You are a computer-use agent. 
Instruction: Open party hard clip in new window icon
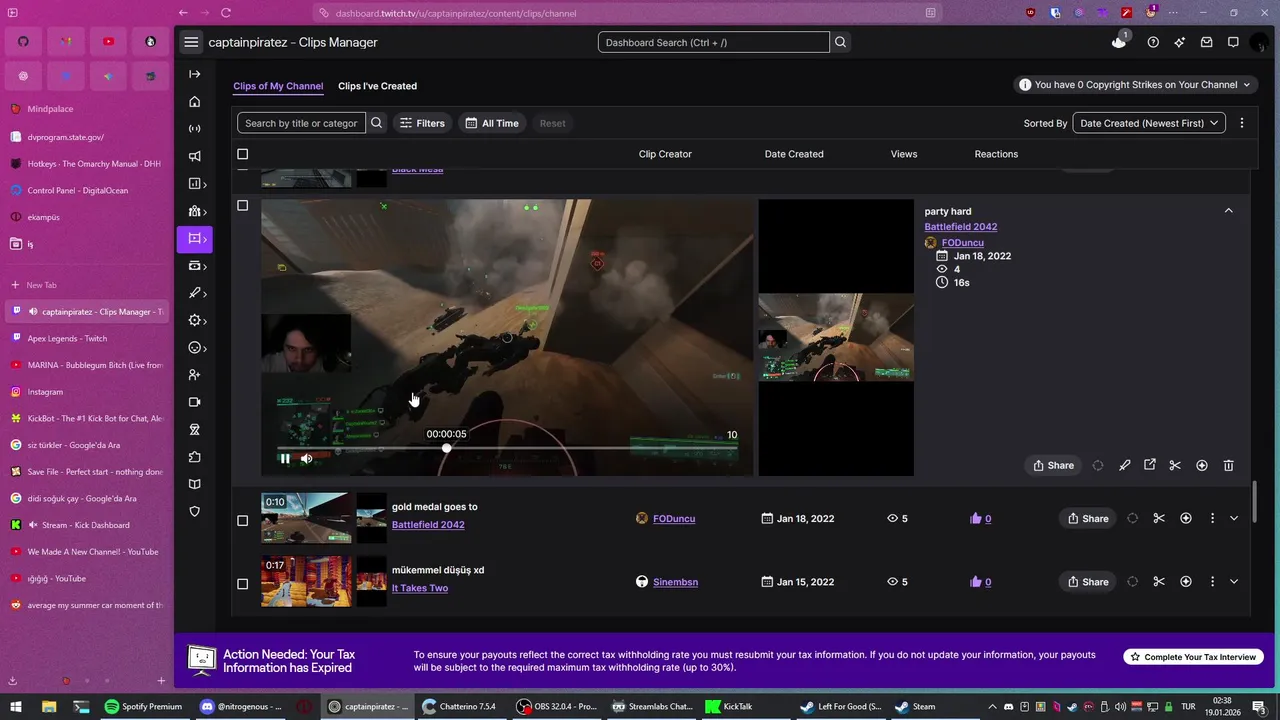click(x=1150, y=465)
